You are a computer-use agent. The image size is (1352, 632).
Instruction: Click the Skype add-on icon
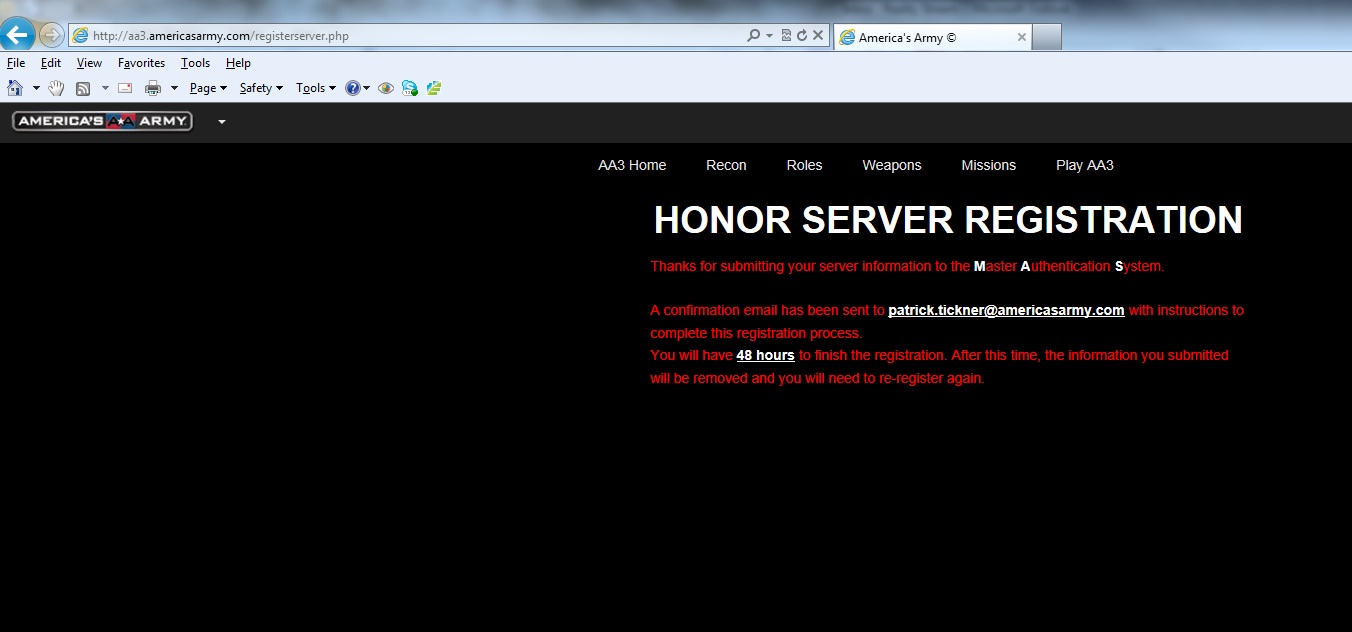[x=410, y=88]
